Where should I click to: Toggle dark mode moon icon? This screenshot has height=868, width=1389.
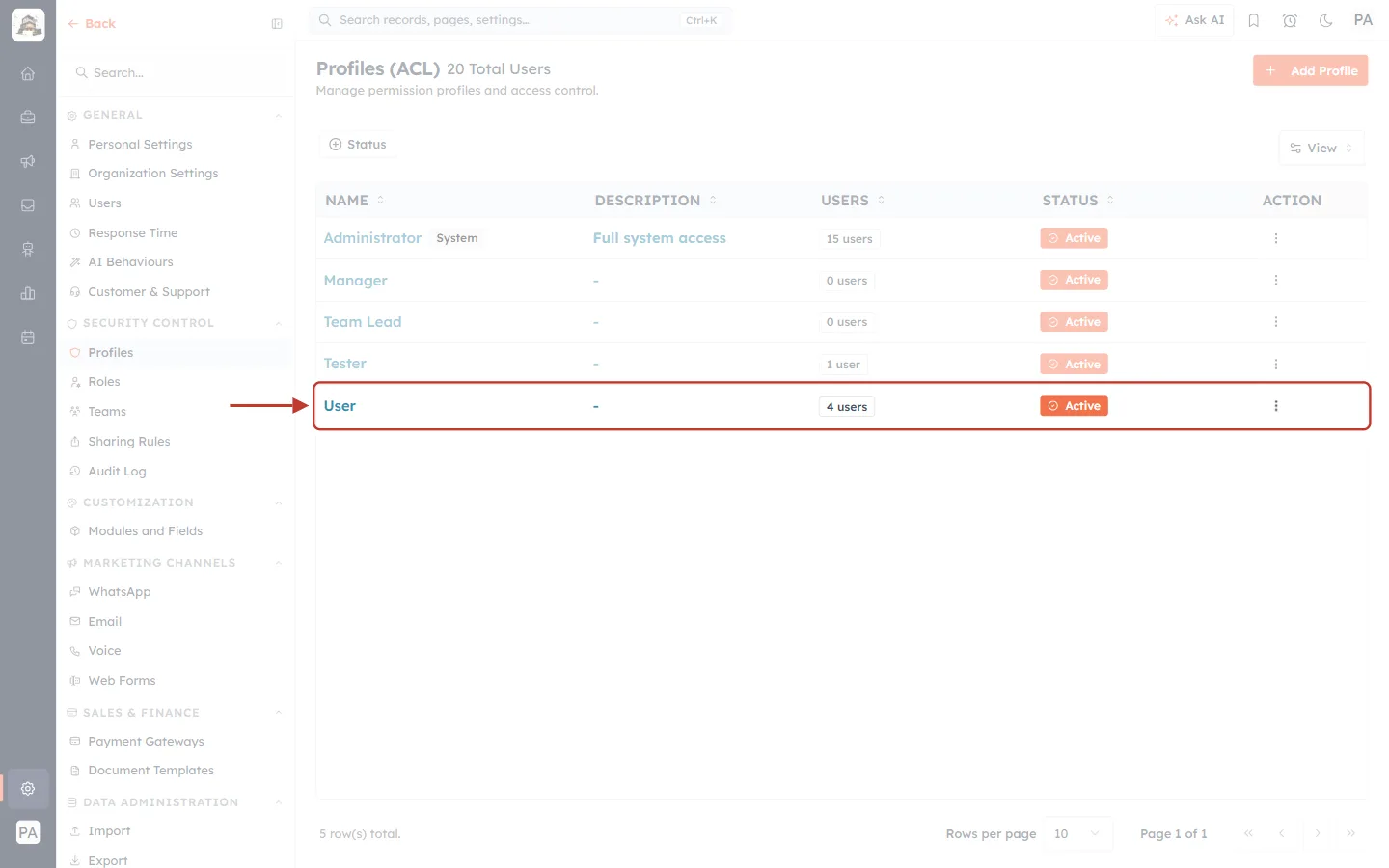[1326, 20]
